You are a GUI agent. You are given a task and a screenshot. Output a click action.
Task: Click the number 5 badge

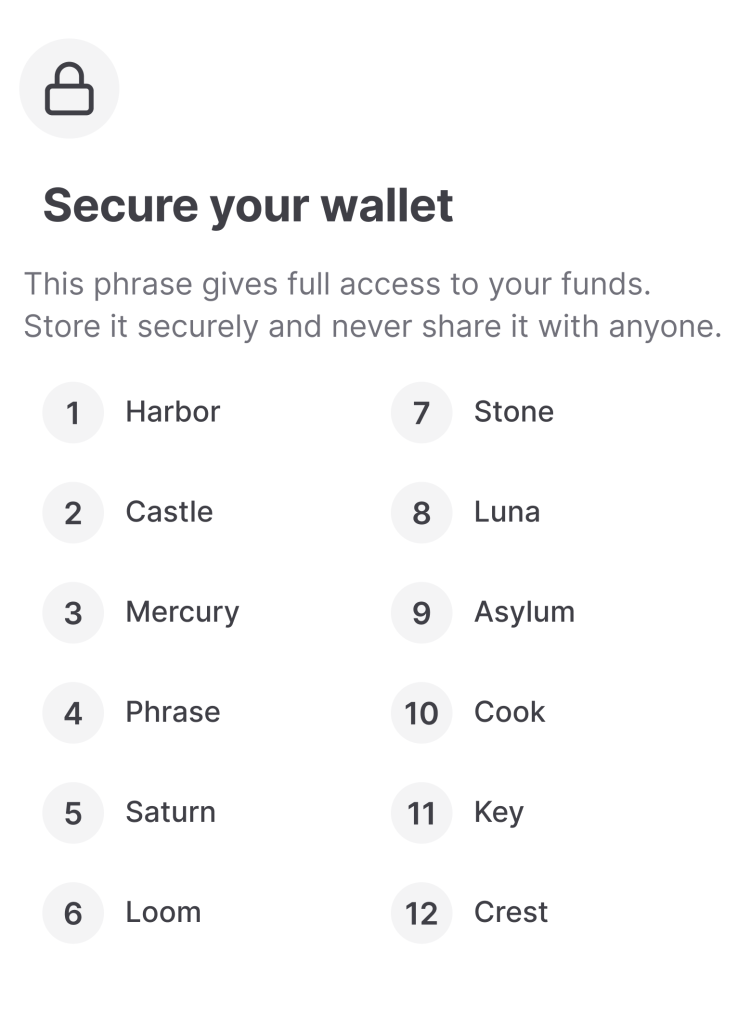point(73,813)
